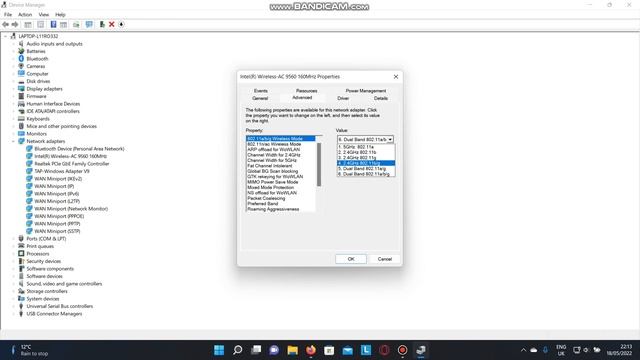This screenshot has width=640, height=360.
Task: Open the File menu
Action: point(8,15)
